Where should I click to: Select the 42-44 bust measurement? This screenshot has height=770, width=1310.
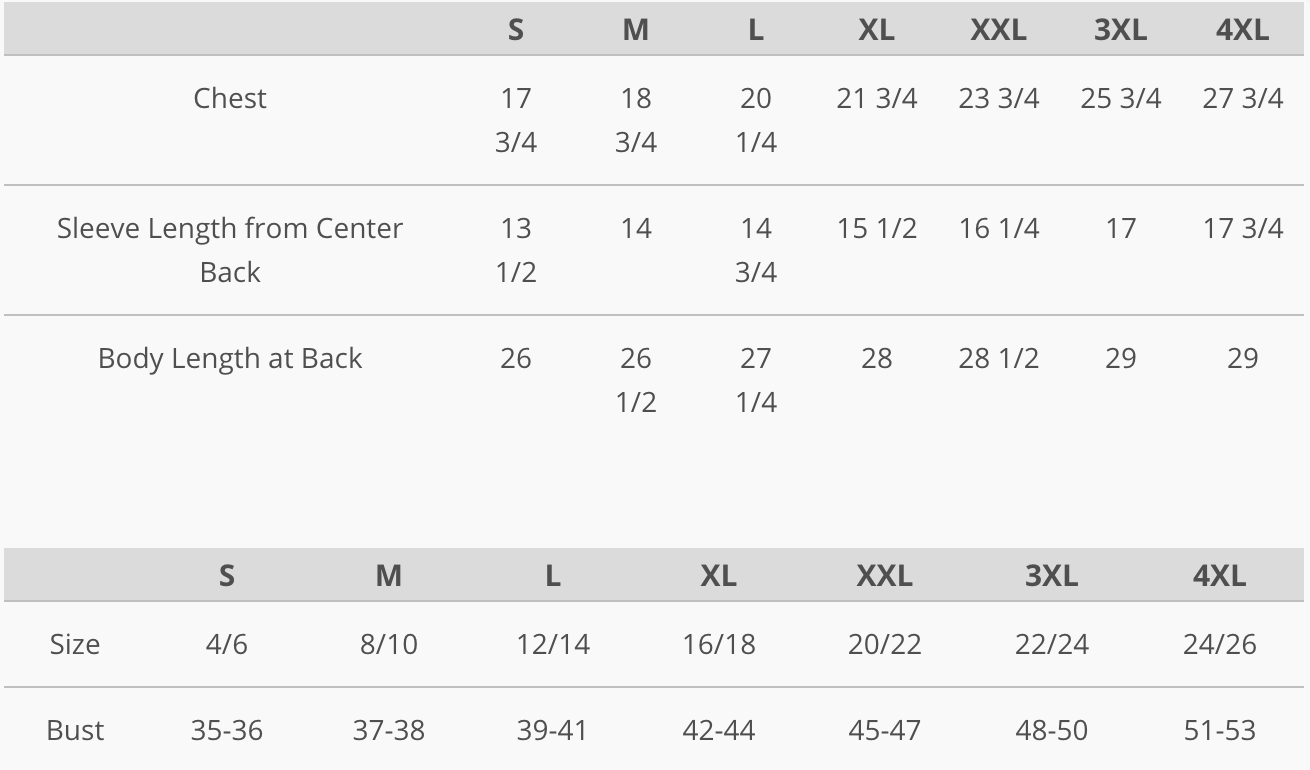718,730
